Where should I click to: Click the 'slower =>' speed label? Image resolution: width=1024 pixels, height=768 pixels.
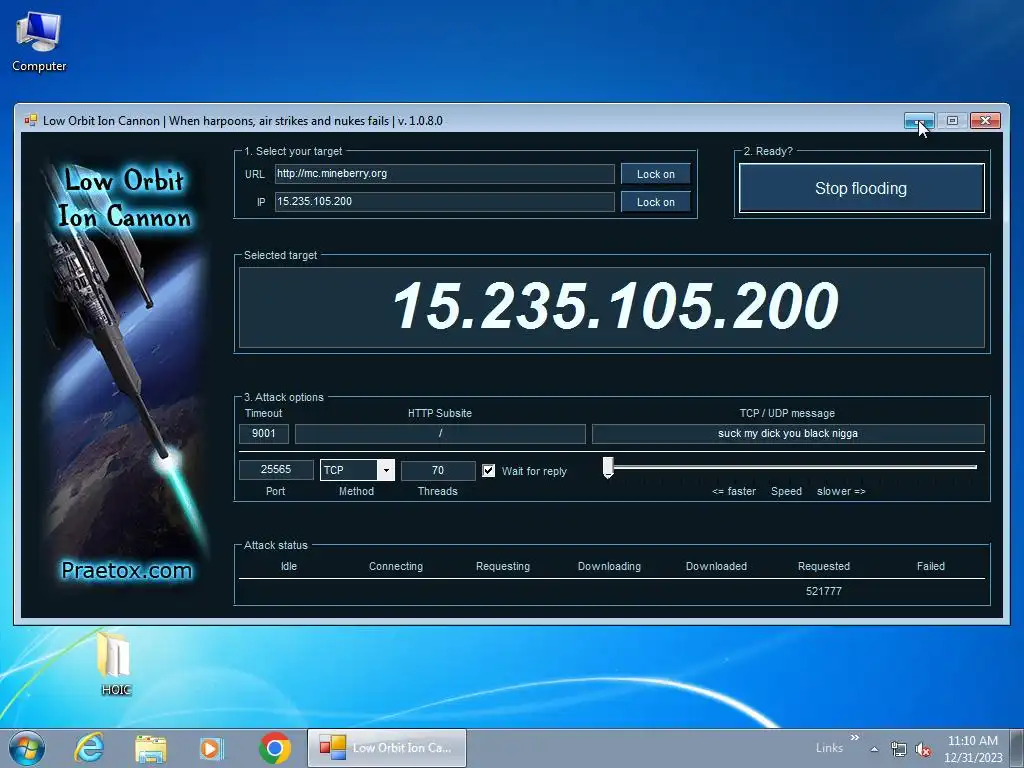pyautogui.click(x=841, y=491)
